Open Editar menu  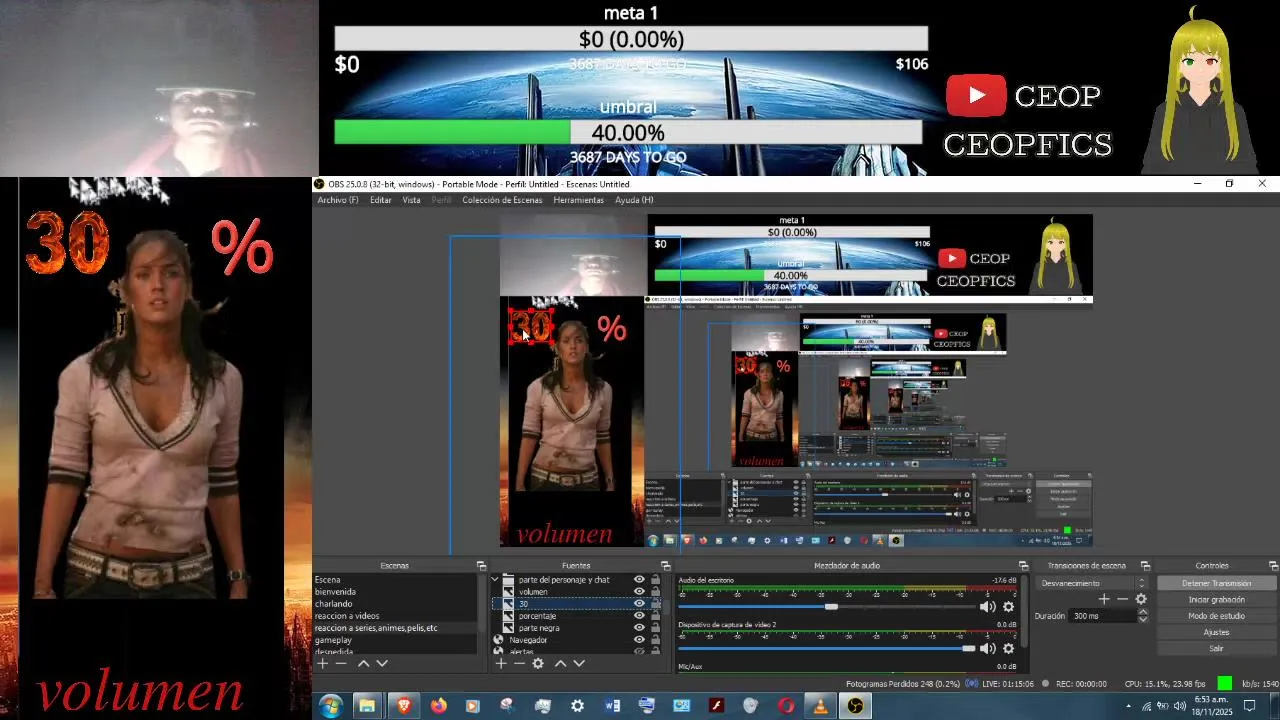point(381,200)
